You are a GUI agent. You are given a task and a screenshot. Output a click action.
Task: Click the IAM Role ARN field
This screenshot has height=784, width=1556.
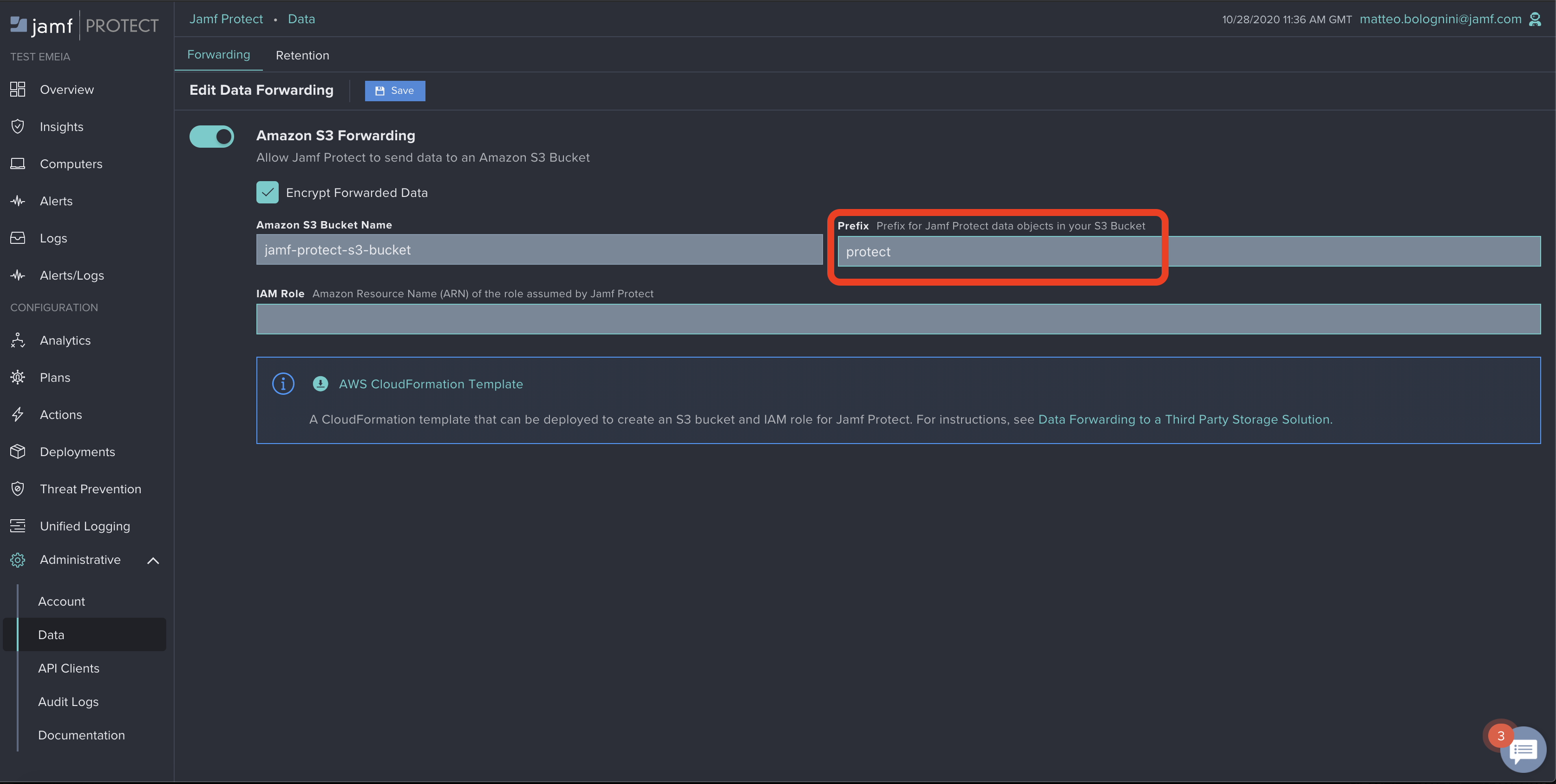click(898, 319)
